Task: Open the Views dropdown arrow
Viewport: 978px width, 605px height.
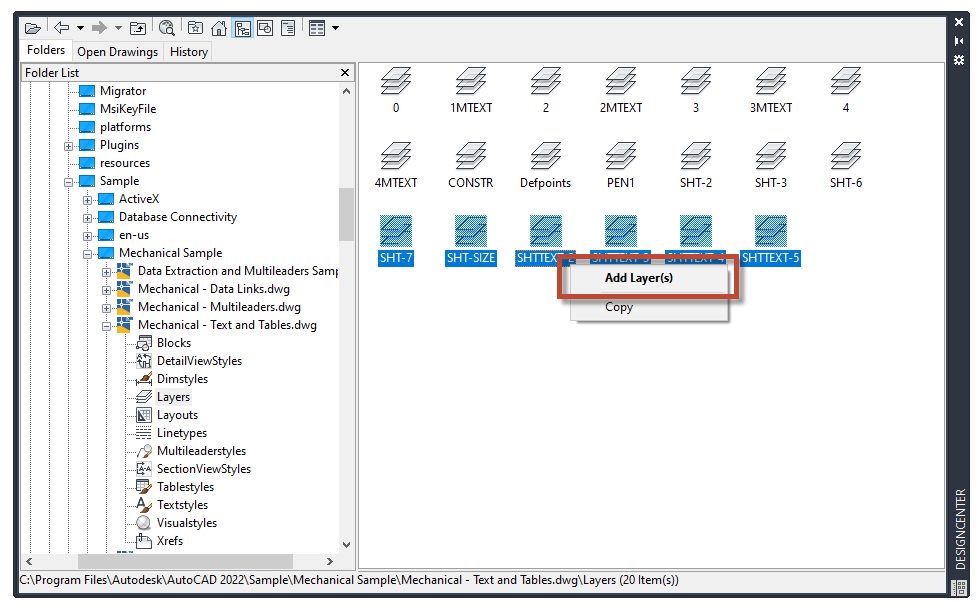Action: (336, 28)
